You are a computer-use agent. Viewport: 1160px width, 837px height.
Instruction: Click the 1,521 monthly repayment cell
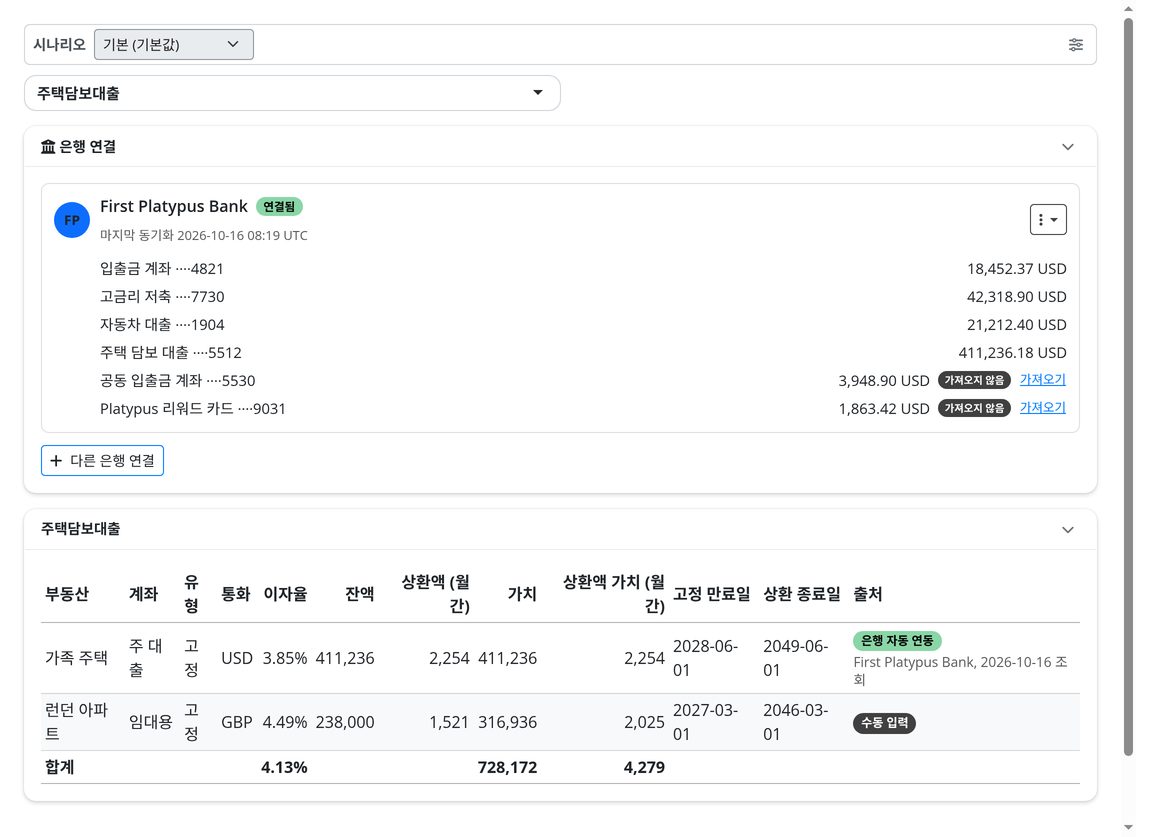(449, 722)
